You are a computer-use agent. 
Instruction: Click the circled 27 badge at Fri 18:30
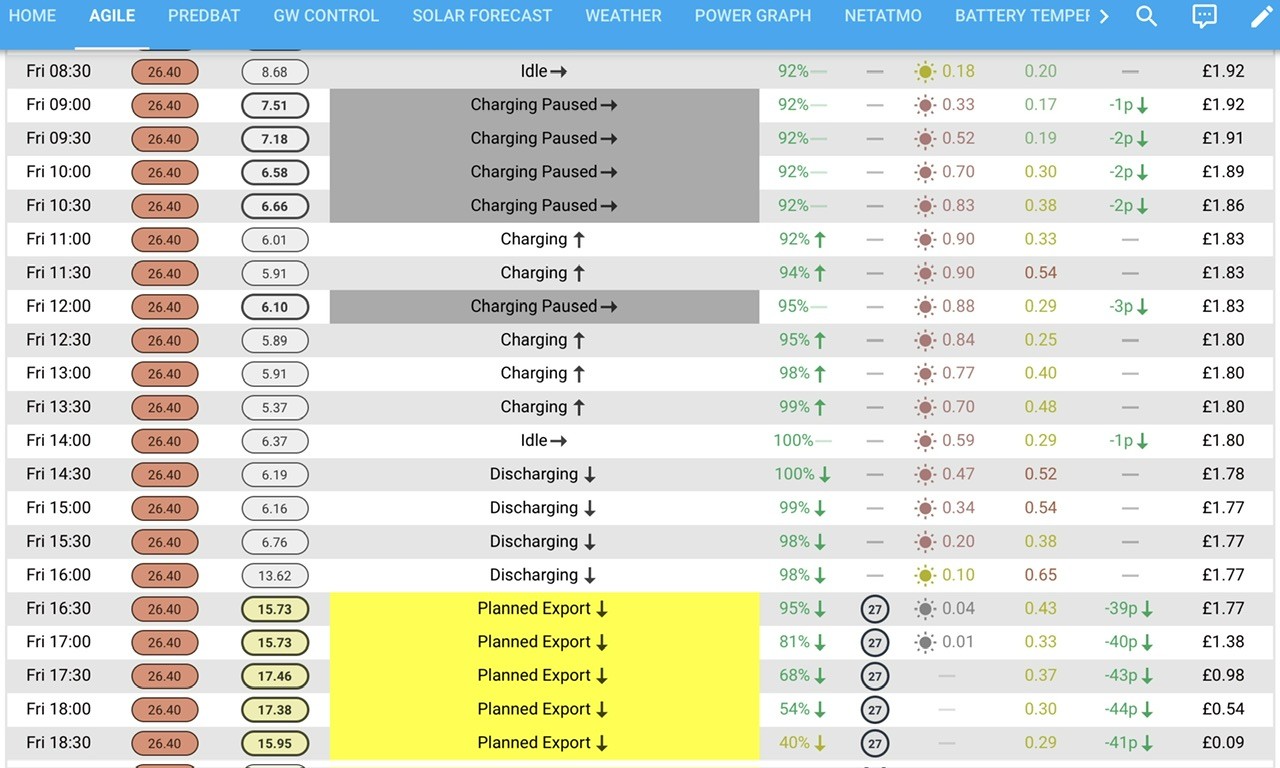(x=875, y=743)
